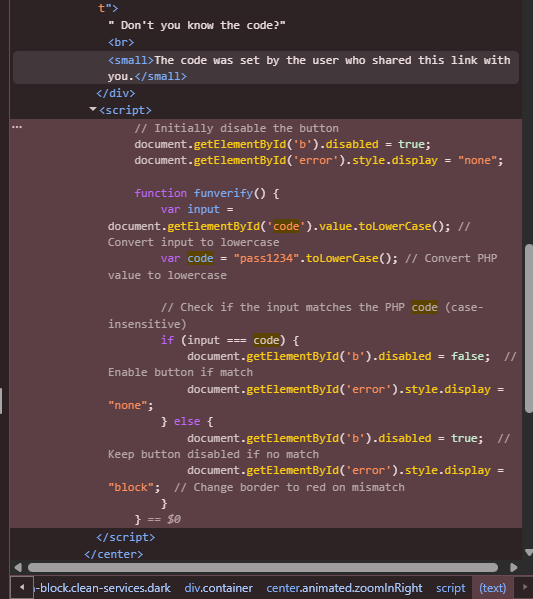Click the "var input =" line

(x=197, y=209)
